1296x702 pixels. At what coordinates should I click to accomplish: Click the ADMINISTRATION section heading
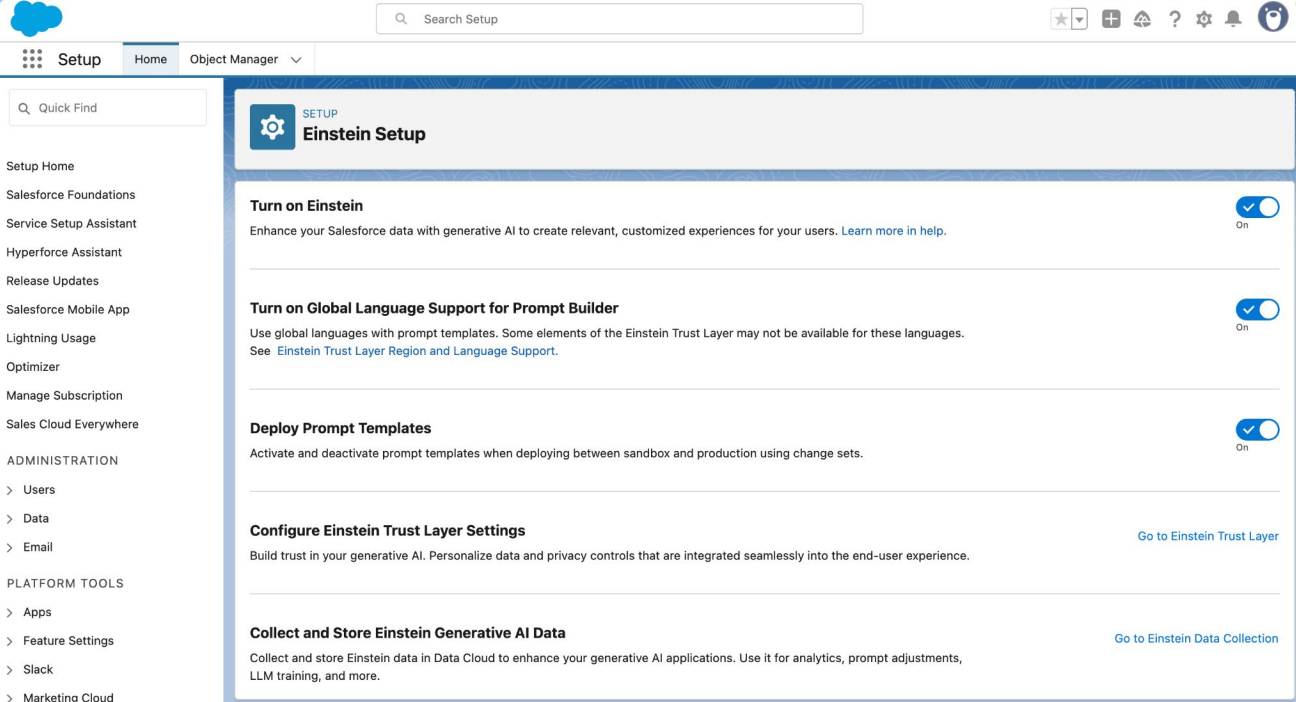[62, 461]
